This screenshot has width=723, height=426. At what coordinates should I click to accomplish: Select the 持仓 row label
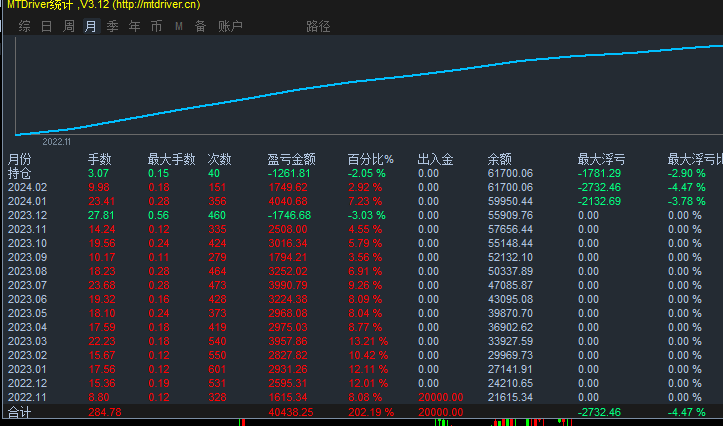click(19, 173)
